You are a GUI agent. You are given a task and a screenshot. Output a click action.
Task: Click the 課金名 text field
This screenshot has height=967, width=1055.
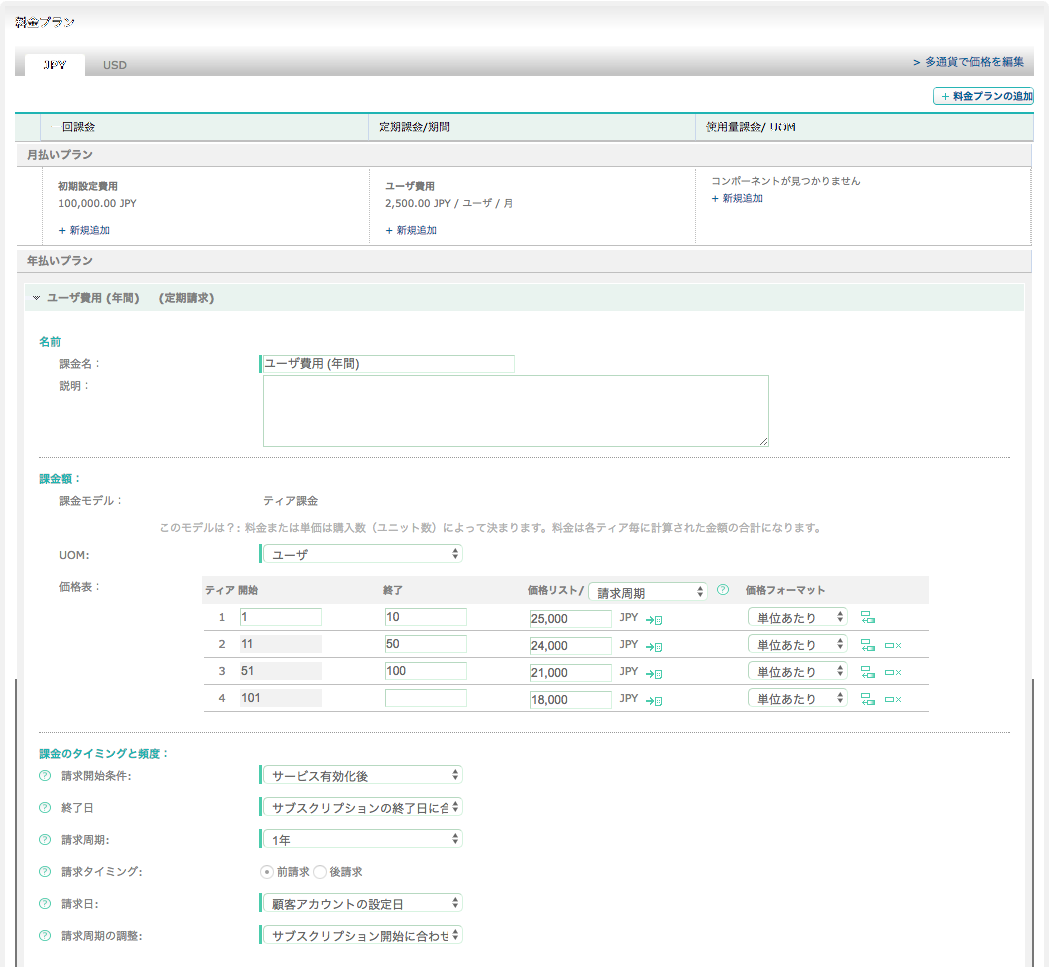pos(388,364)
